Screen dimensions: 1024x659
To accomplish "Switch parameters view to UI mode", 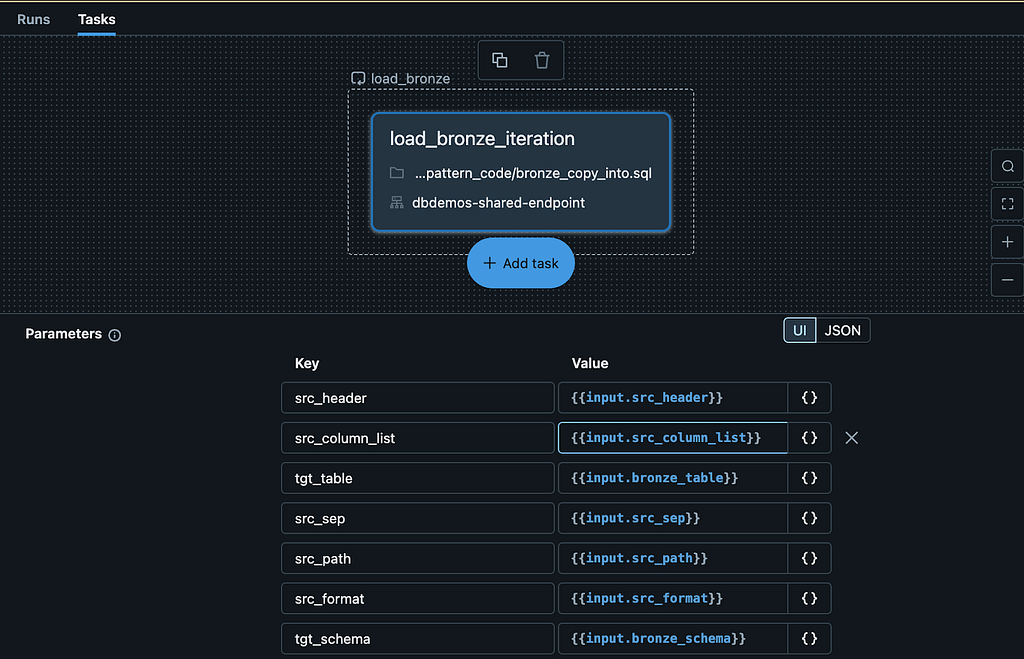I will click(799, 330).
